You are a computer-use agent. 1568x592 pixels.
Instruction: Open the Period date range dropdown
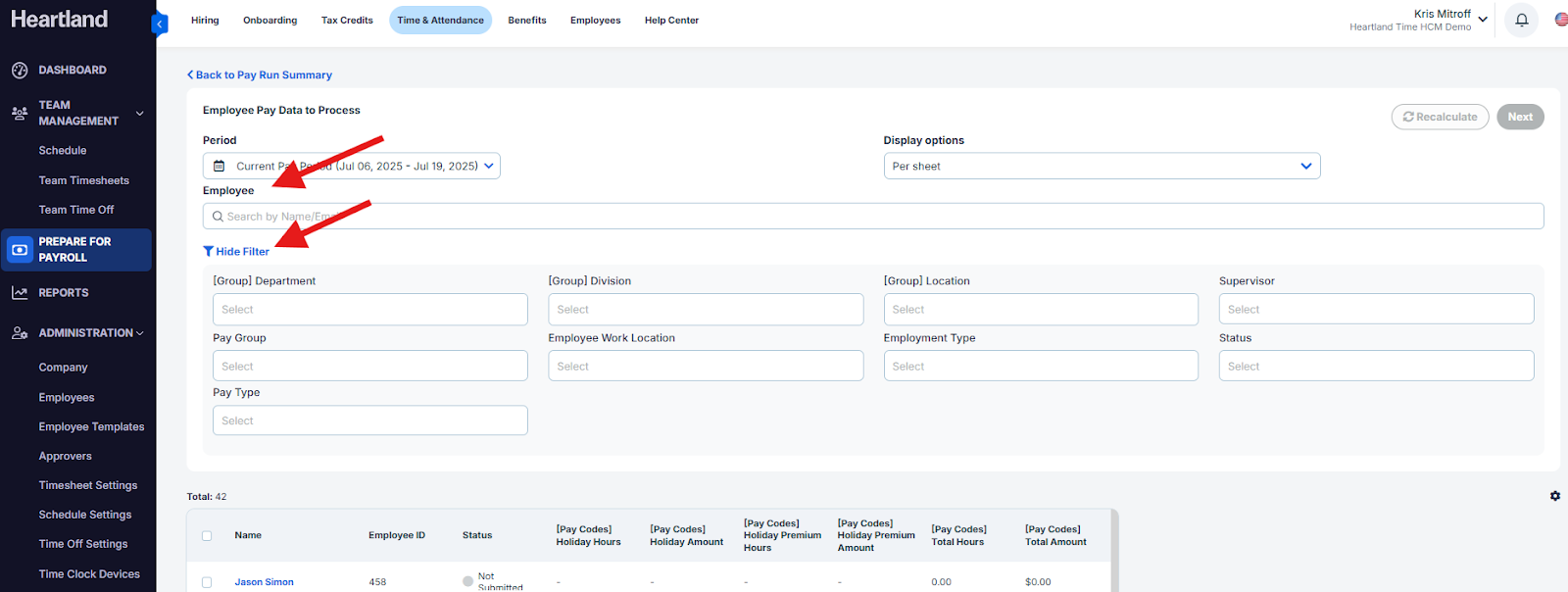click(352, 167)
